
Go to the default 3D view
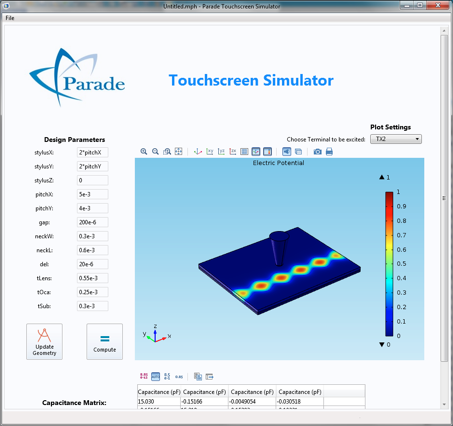198,152
